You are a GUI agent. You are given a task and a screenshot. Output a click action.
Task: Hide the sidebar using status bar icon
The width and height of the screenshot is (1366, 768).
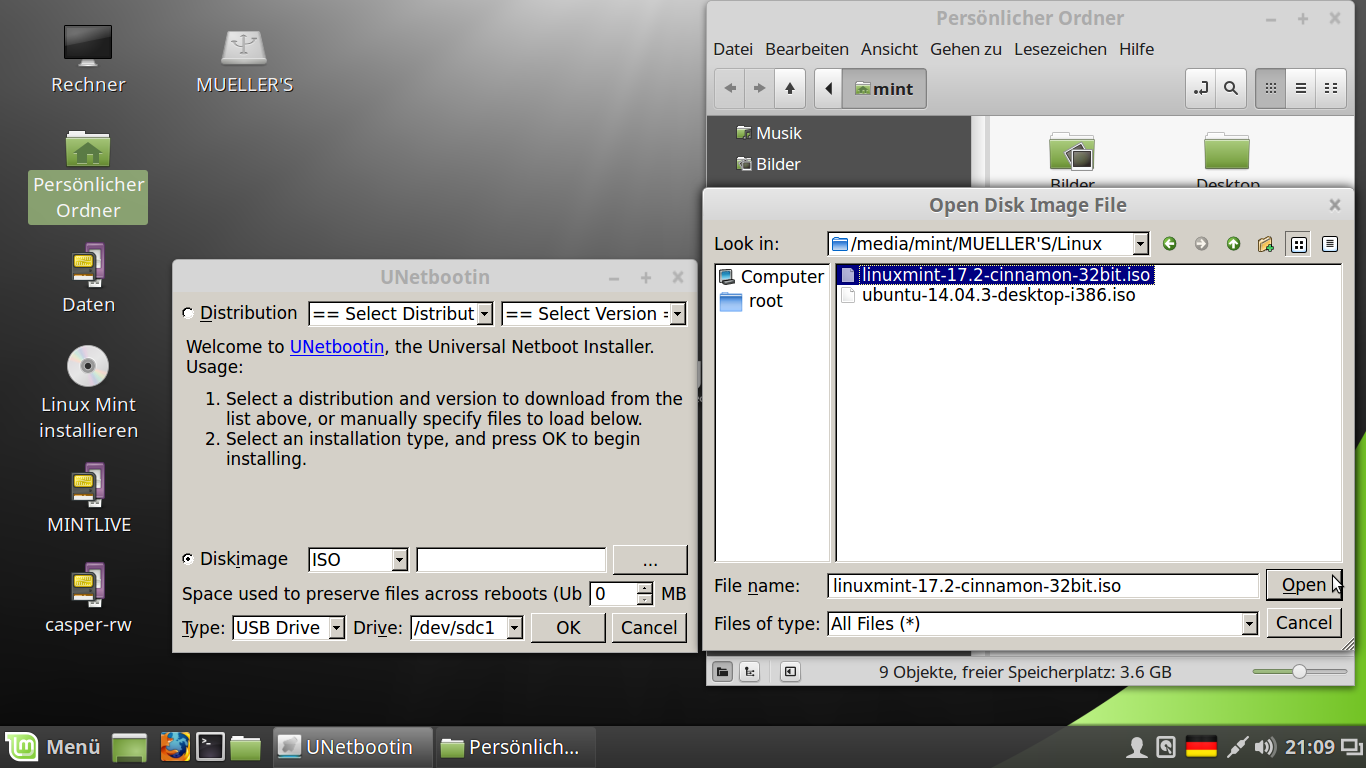[790, 672]
